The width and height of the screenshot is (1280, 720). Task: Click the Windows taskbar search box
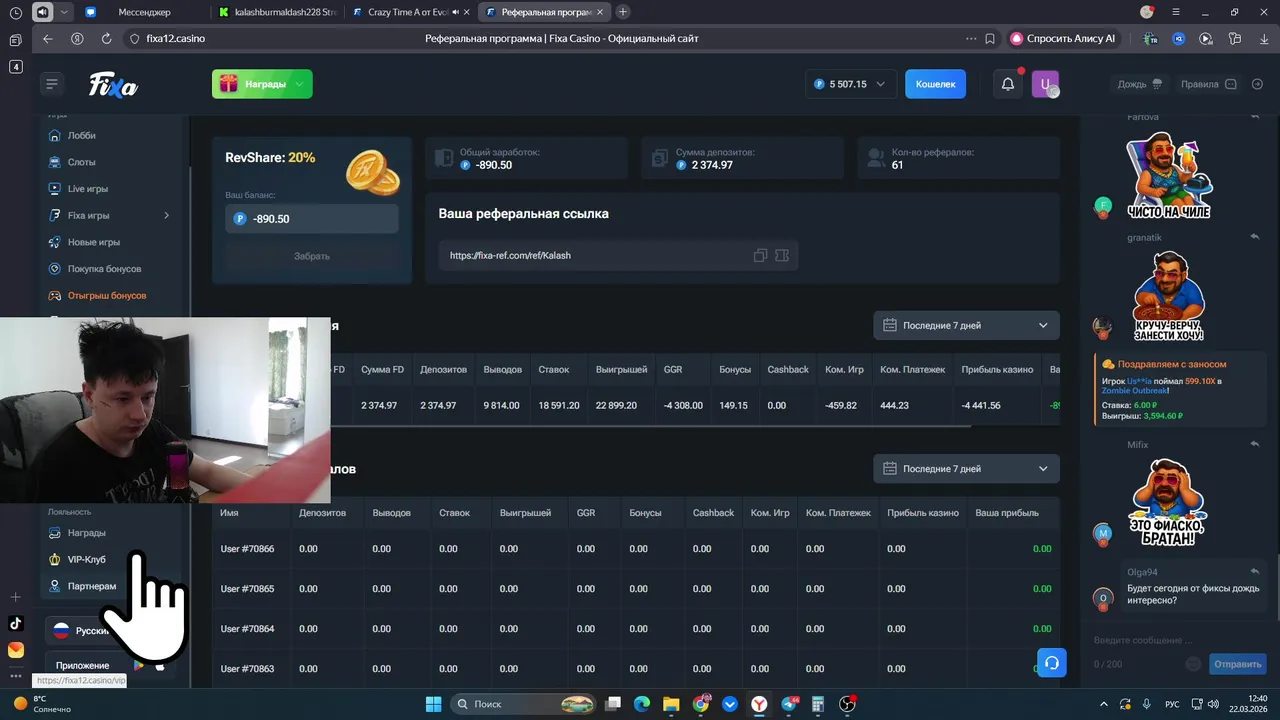pyautogui.click(x=524, y=704)
